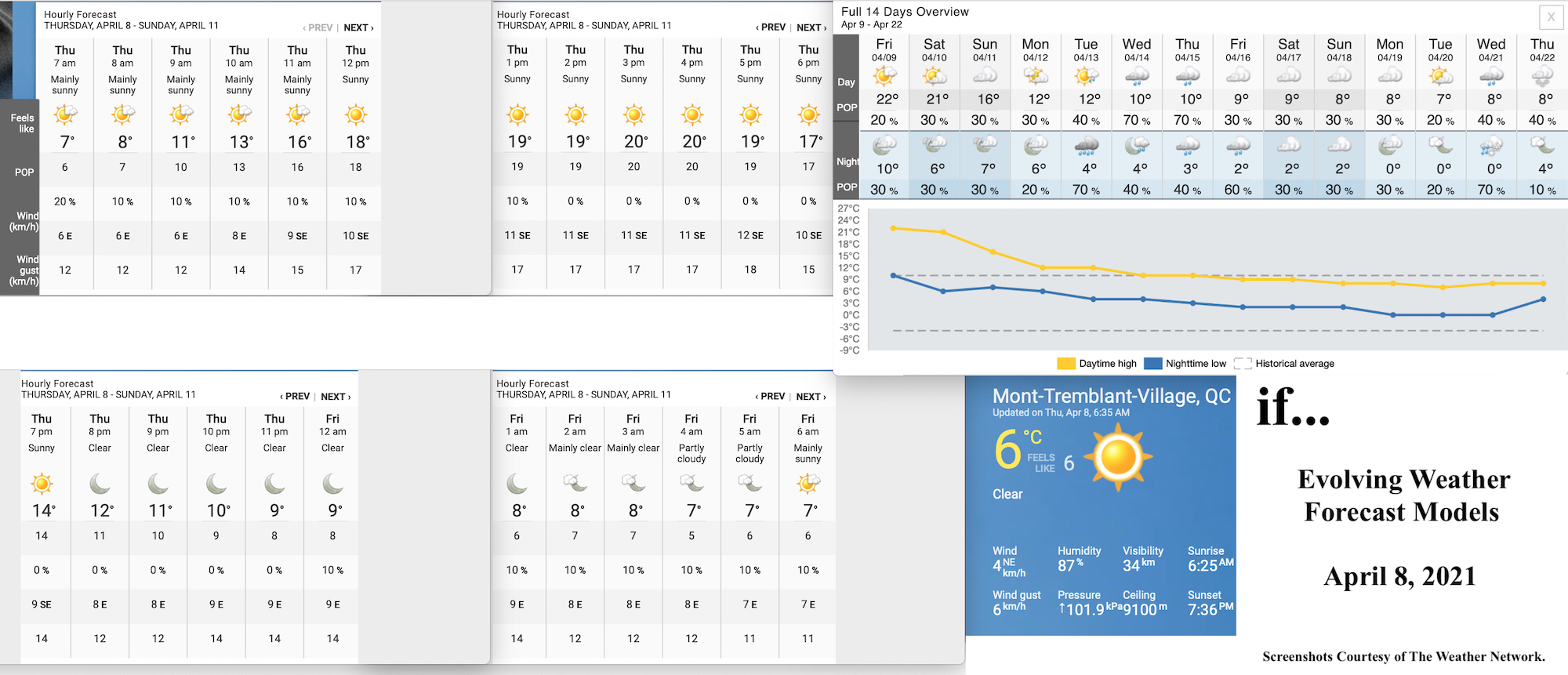Click the Fri 1 am clear moon icon

point(517,484)
